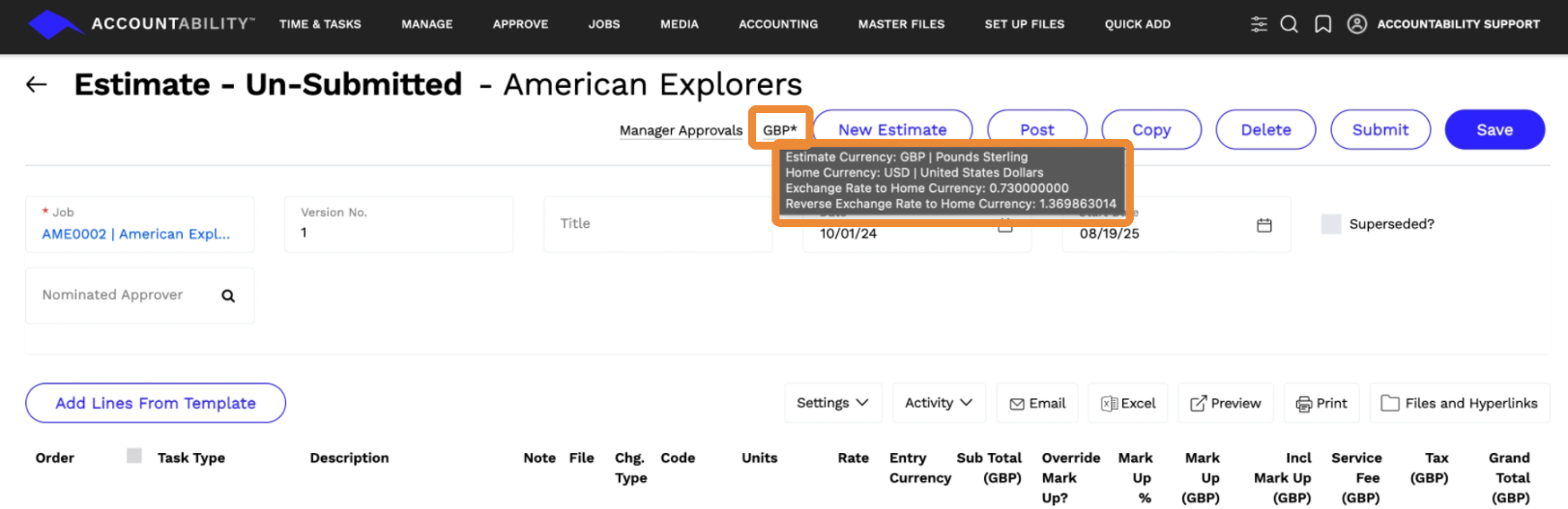Open the Time & Tasks menu

coord(320,24)
